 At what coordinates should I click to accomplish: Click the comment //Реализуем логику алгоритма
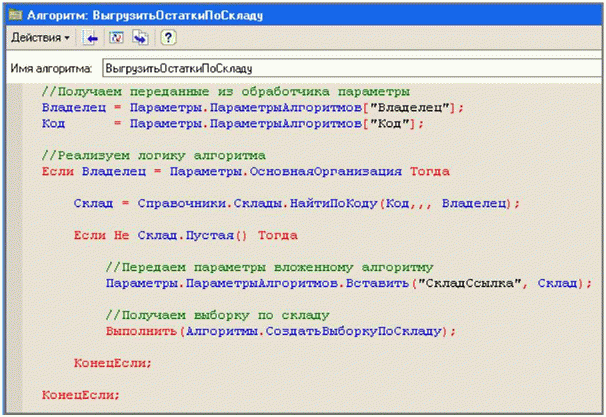coord(153,156)
